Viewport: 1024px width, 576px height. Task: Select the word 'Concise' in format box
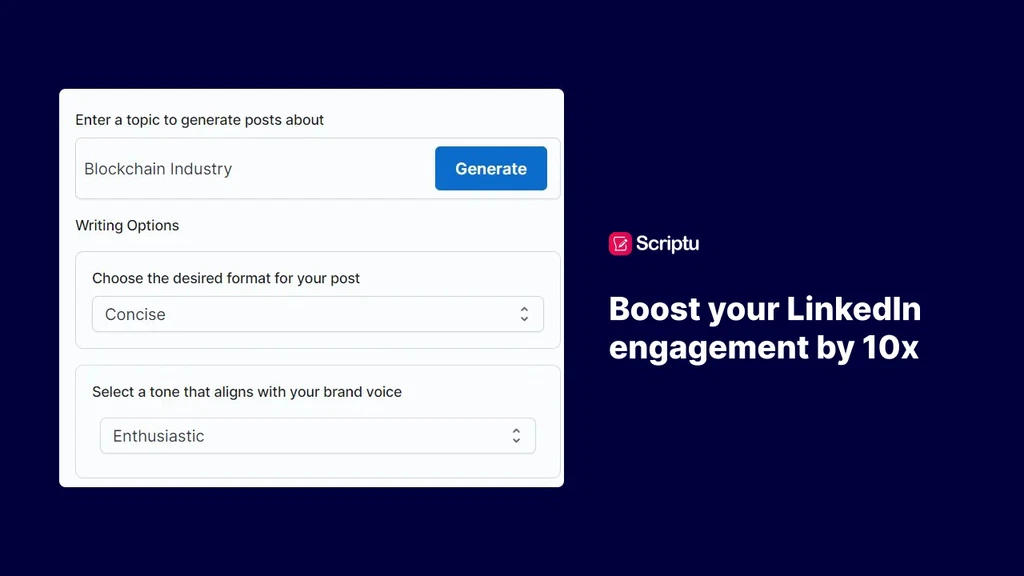click(x=135, y=314)
